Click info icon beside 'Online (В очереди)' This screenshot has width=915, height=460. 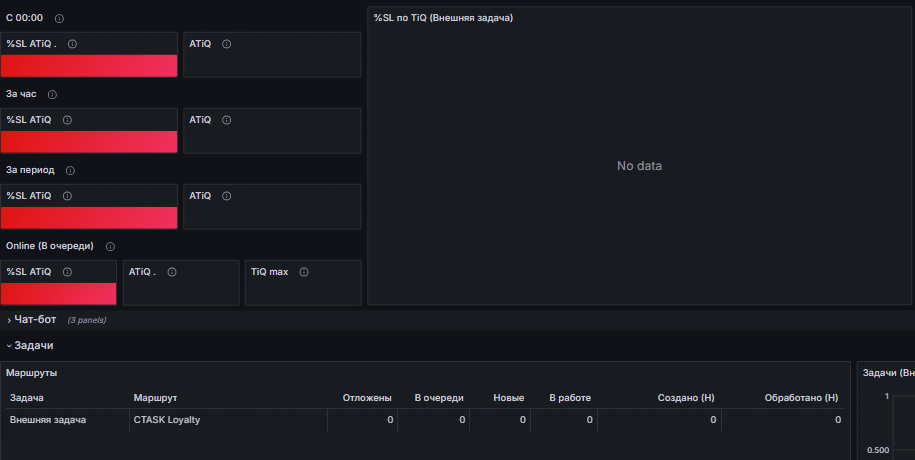pos(110,247)
